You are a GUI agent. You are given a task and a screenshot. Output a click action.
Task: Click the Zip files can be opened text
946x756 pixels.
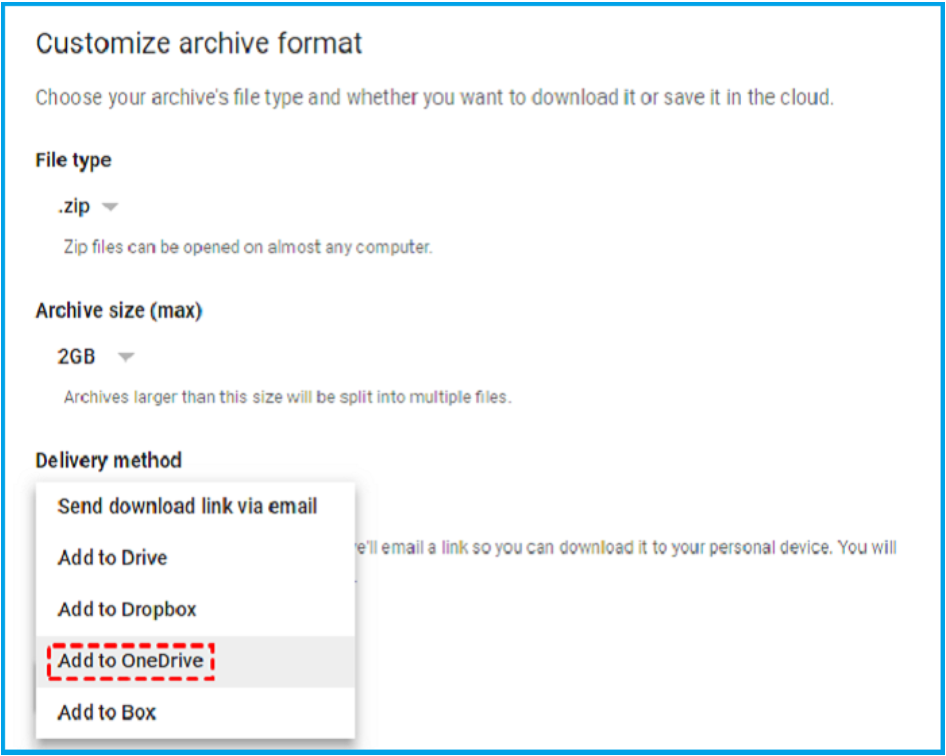point(248,247)
